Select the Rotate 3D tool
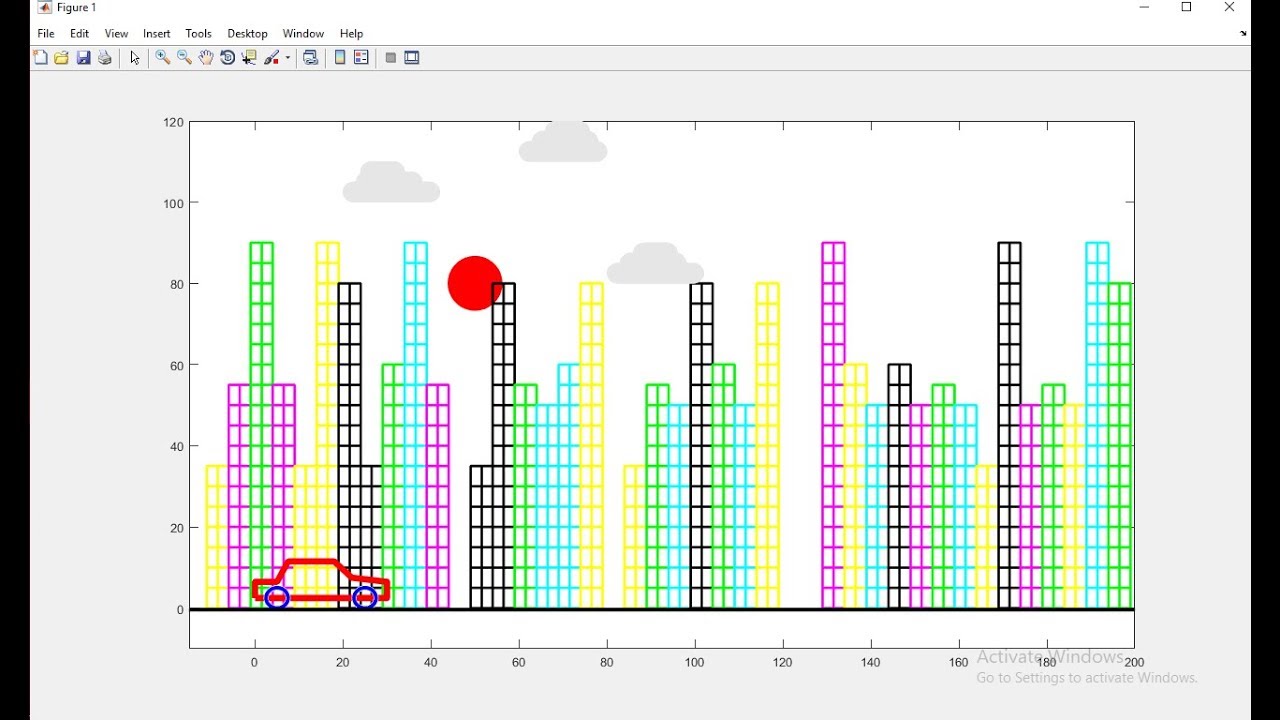 [x=228, y=57]
